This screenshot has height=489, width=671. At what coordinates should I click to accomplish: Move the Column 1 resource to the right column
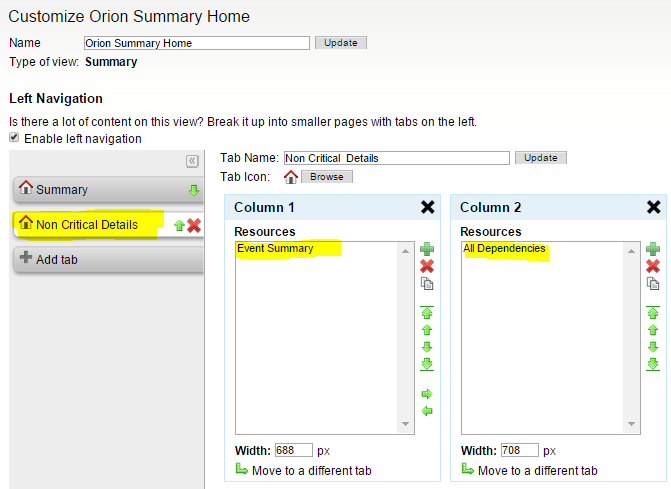coord(427,394)
